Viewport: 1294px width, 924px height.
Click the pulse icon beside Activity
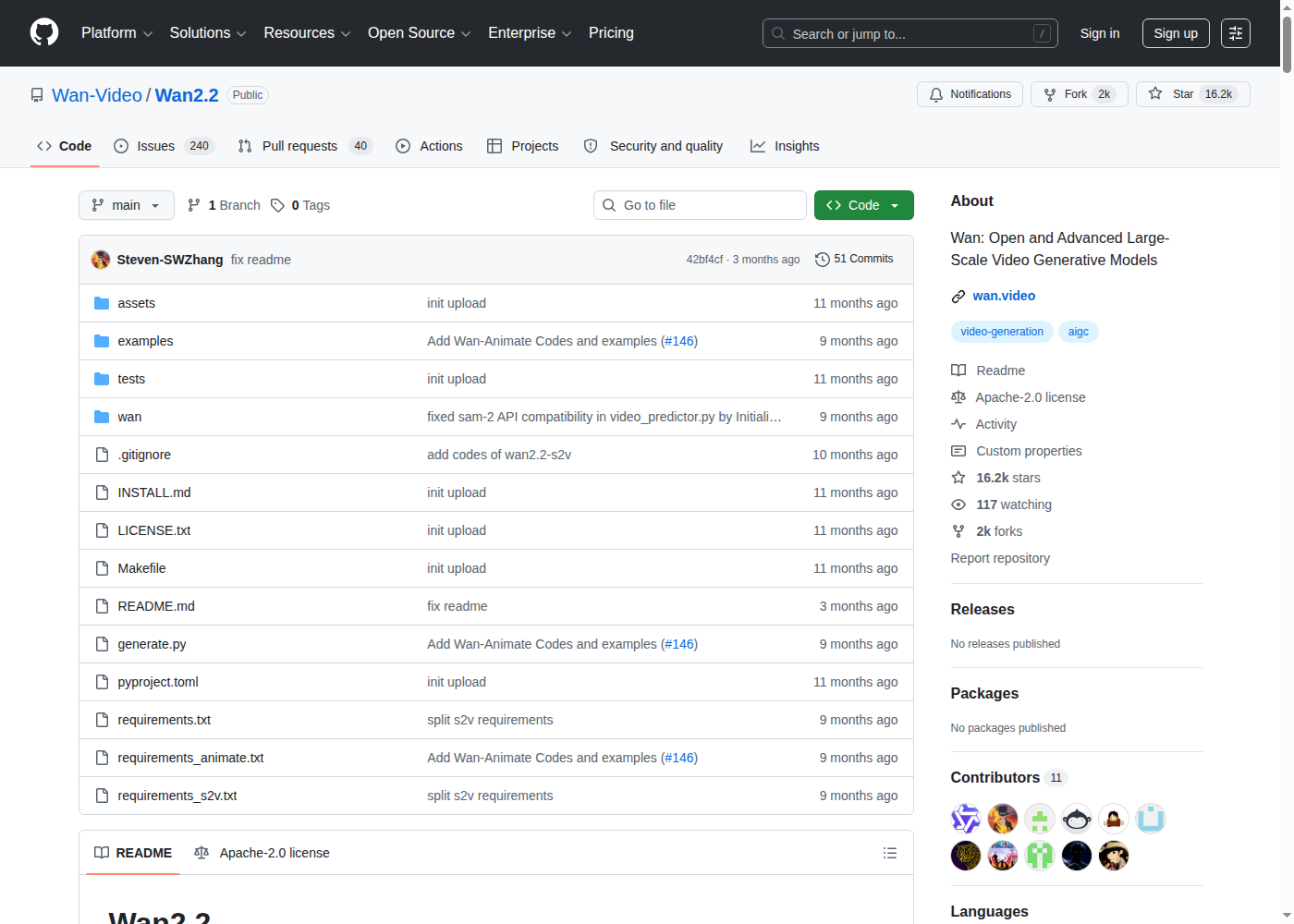[958, 424]
